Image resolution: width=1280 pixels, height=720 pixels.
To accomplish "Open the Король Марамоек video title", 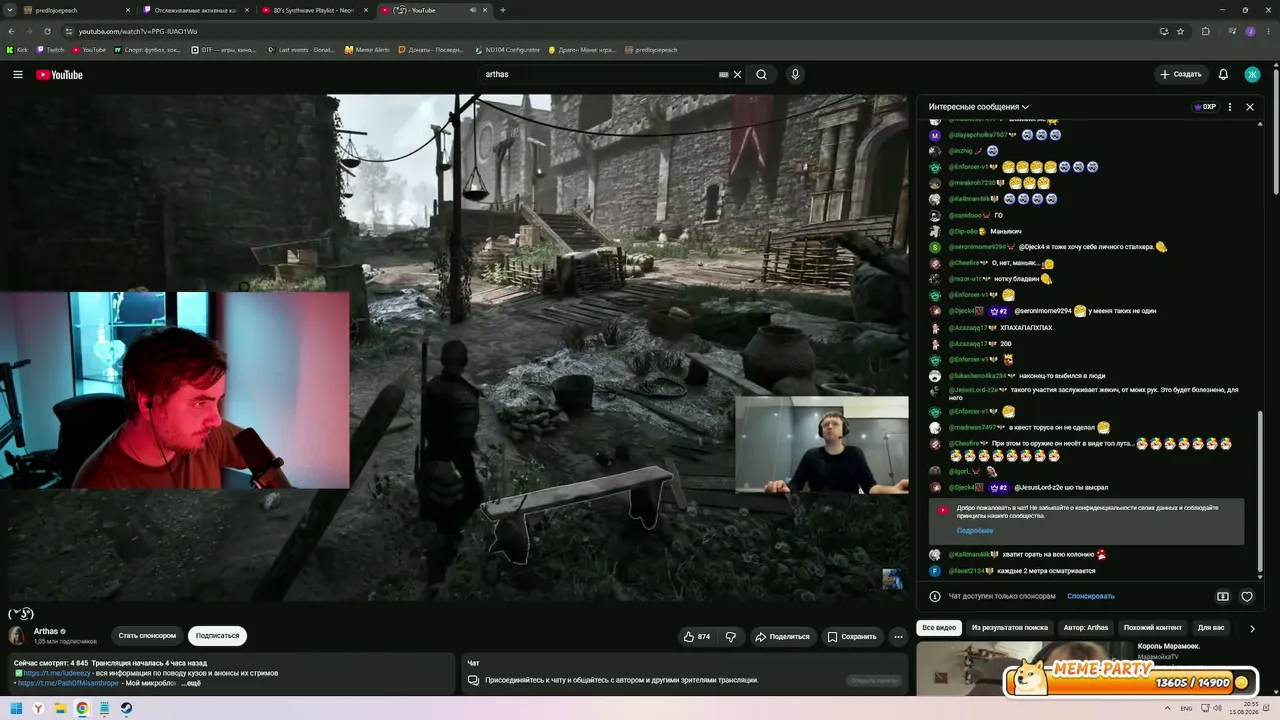I will (x=1169, y=646).
